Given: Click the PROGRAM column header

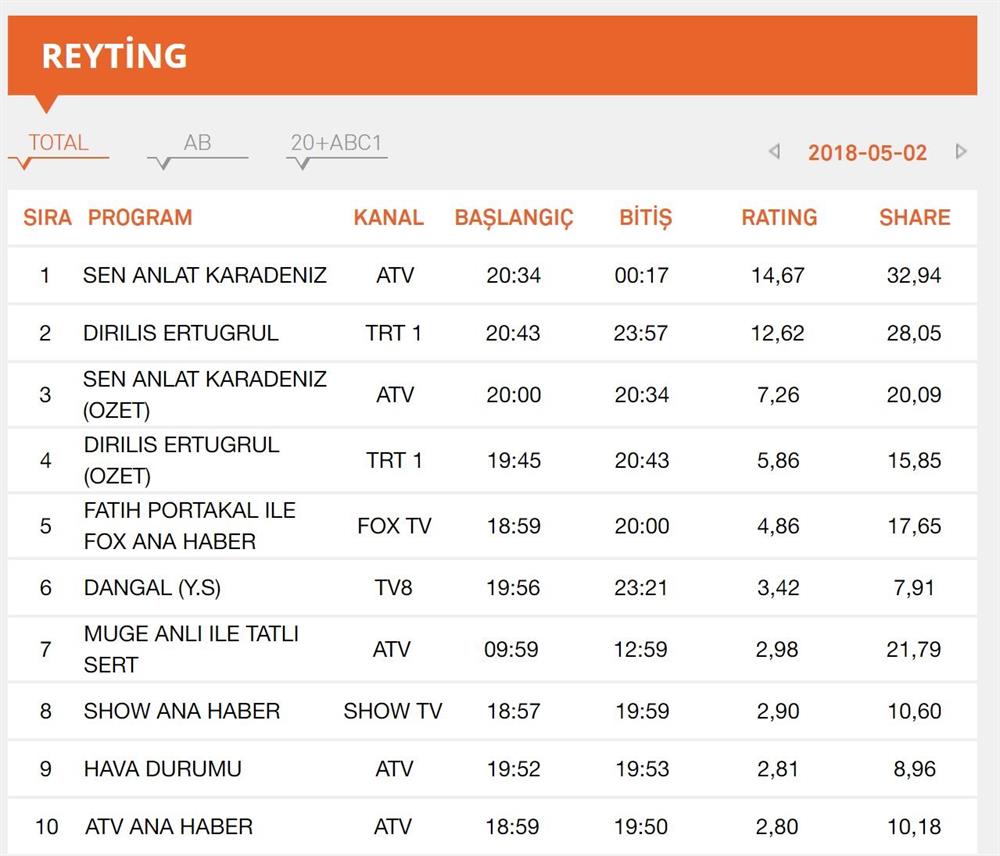Looking at the screenshot, I should coord(140,217).
